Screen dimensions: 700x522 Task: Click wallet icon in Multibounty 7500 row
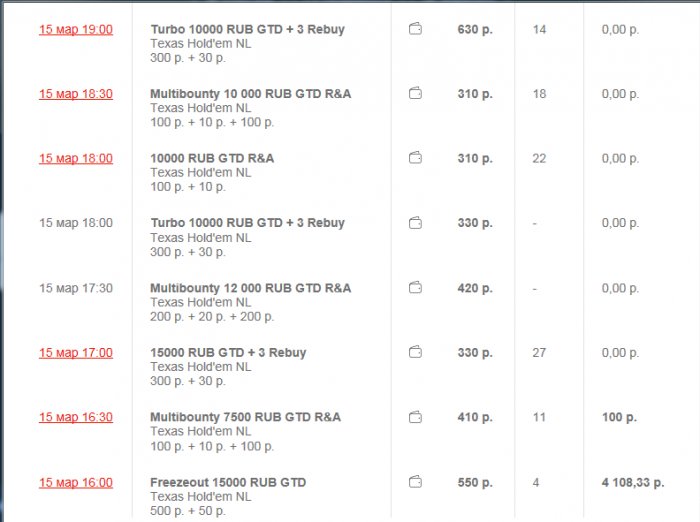415,417
